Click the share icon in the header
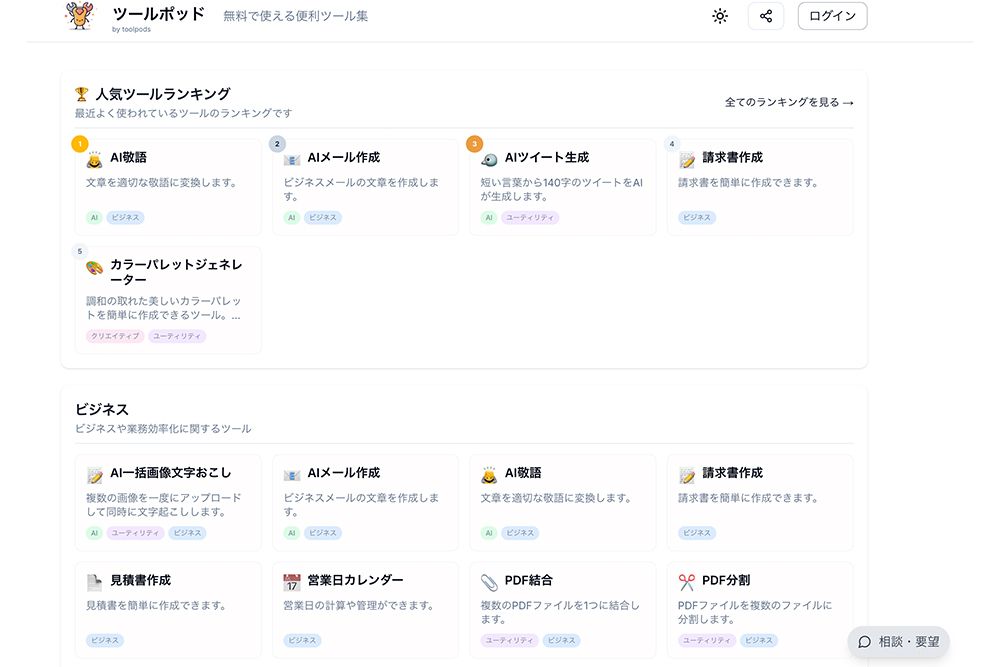 click(x=766, y=16)
